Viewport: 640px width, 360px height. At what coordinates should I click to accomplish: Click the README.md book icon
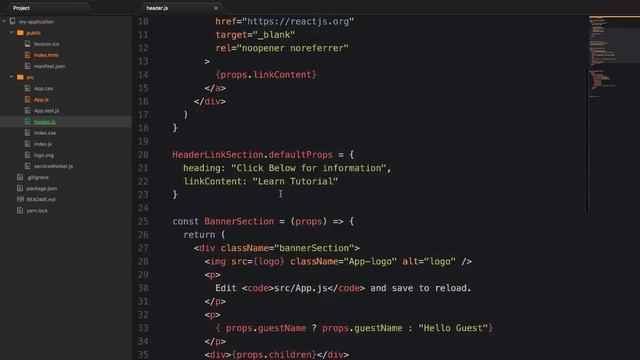(x=20, y=199)
